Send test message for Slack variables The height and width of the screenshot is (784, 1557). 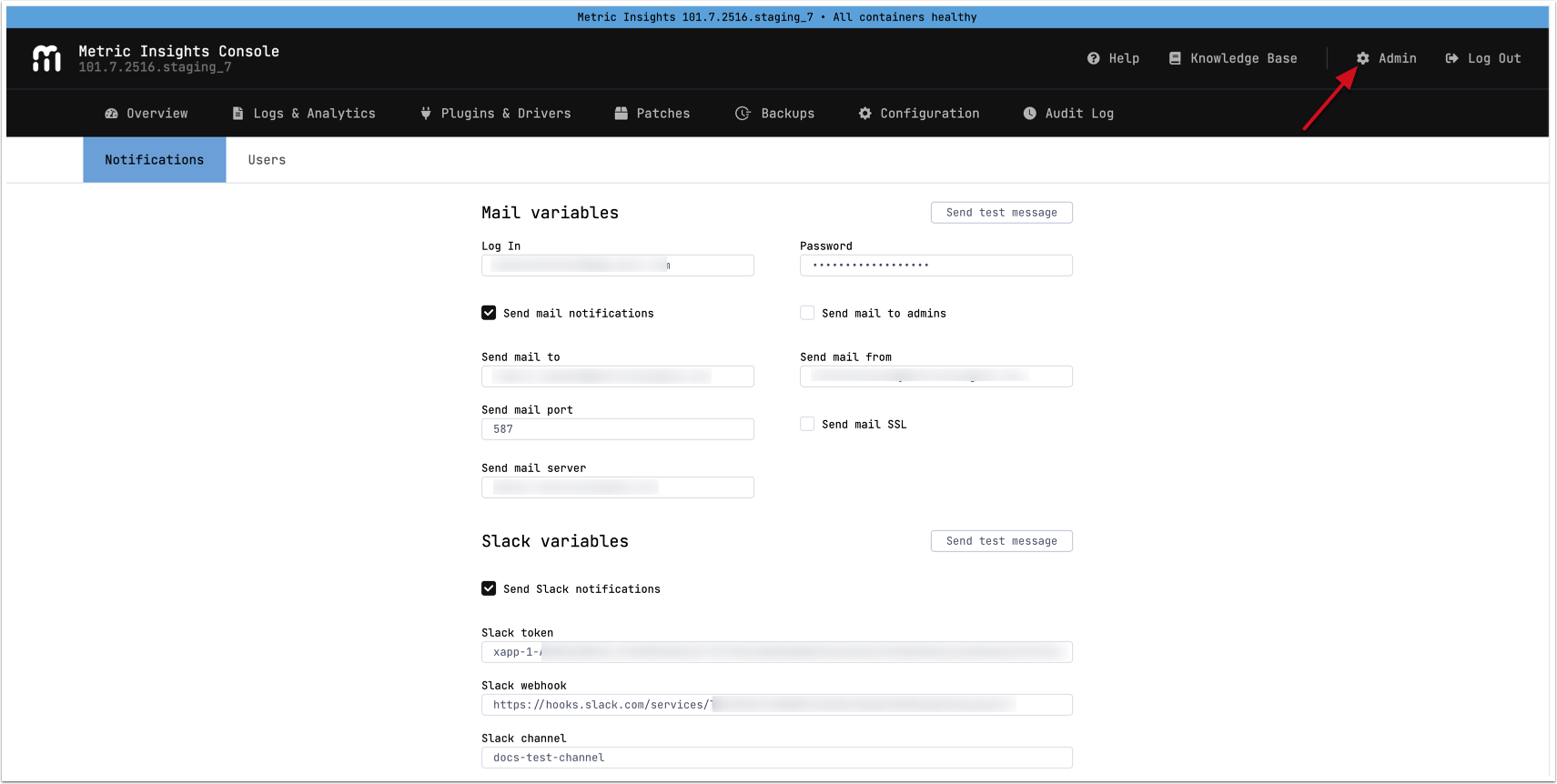click(1001, 541)
